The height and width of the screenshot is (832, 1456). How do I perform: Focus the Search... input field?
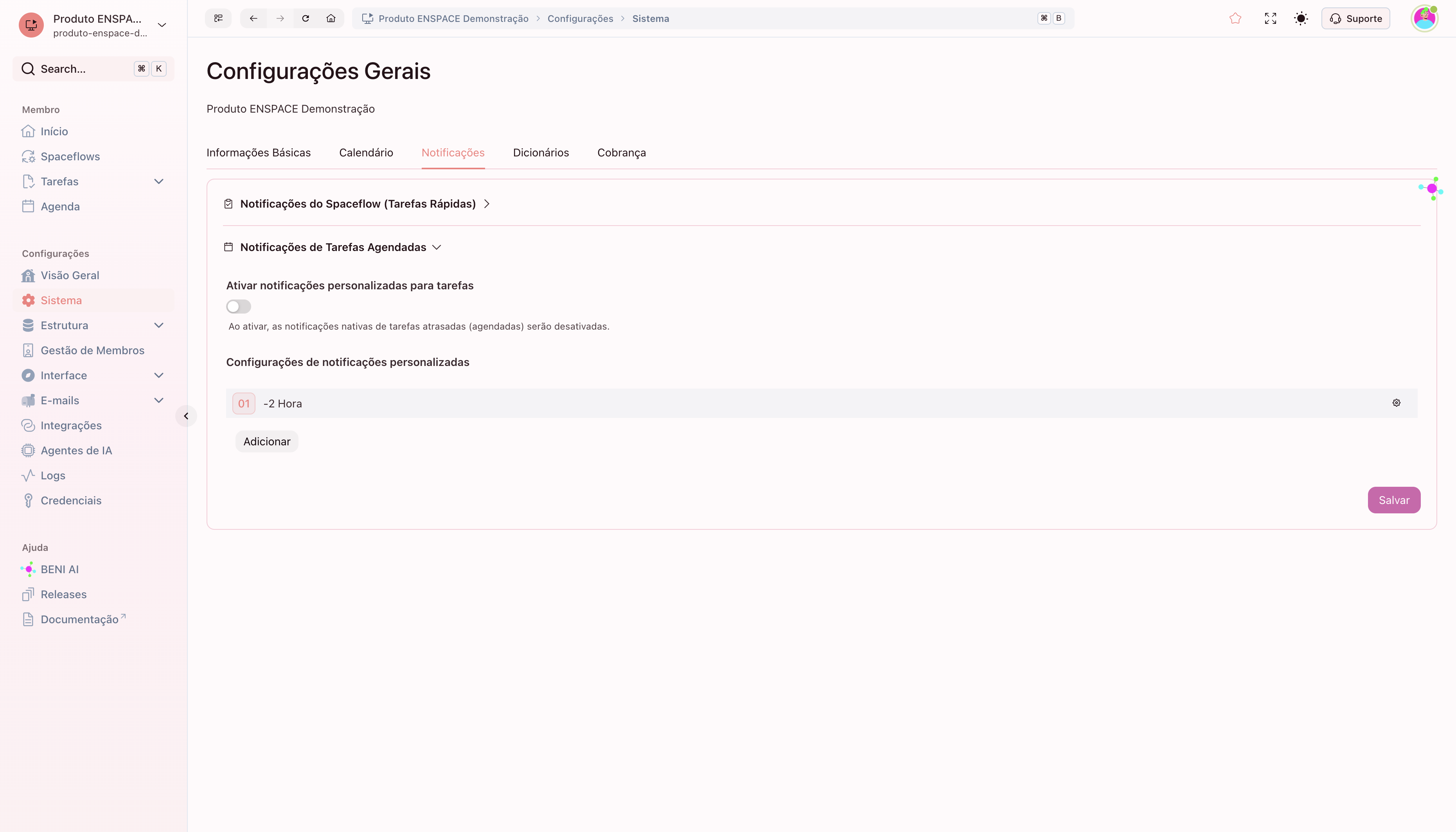click(94, 68)
